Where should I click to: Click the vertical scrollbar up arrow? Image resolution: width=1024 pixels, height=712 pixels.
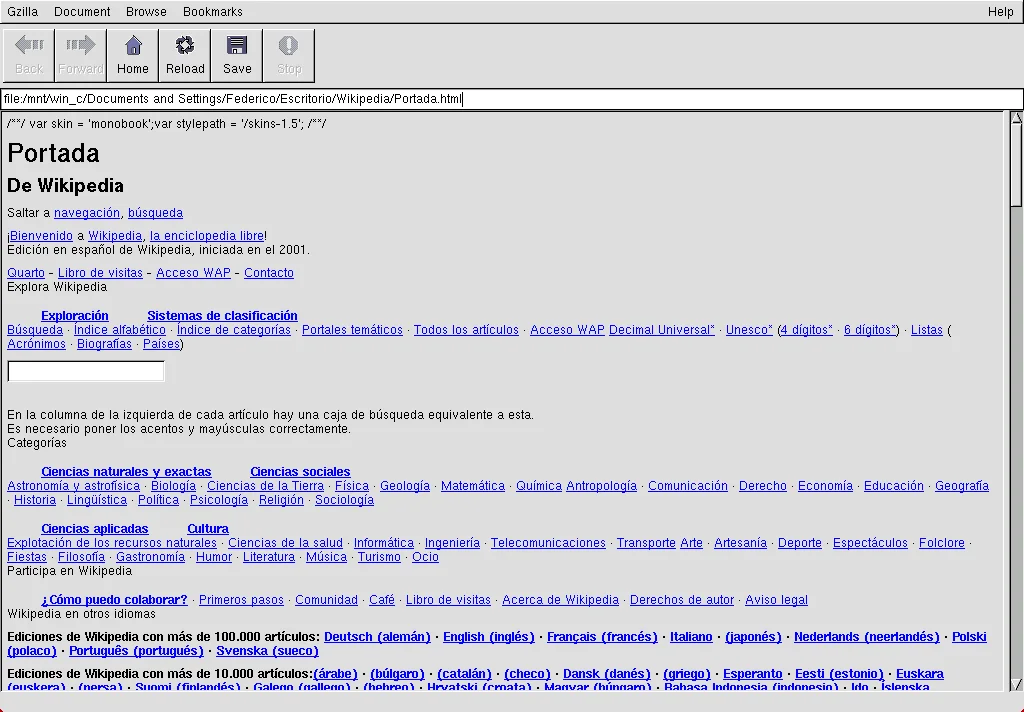pyautogui.click(x=1016, y=118)
